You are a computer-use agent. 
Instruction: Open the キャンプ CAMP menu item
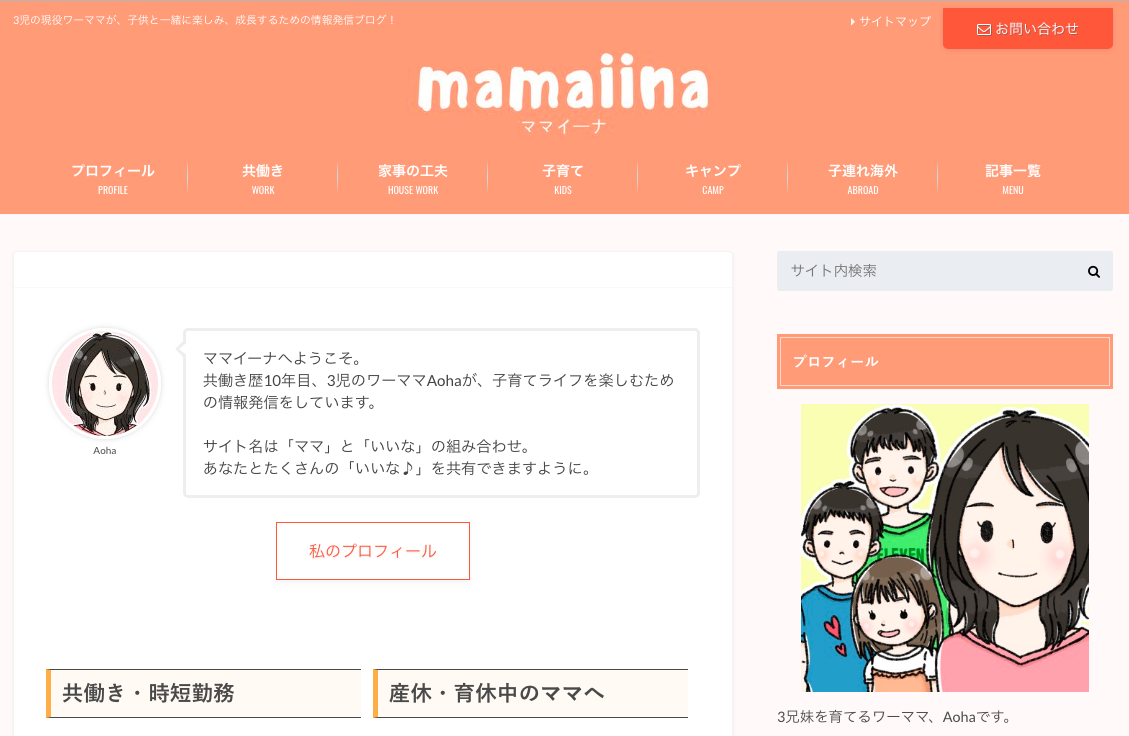click(713, 179)
